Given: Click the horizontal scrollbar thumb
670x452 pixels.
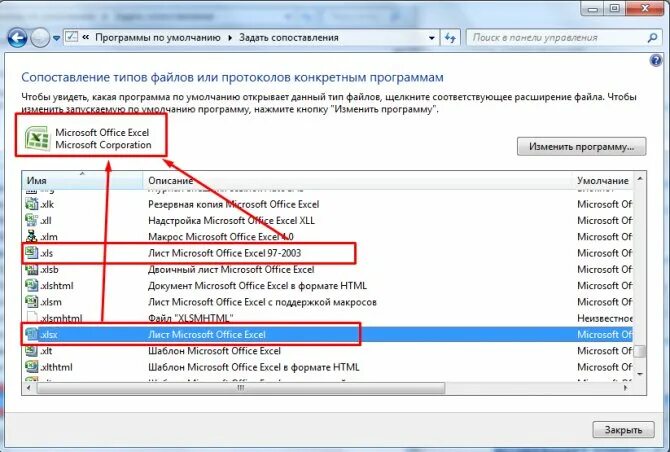Looking at the screenshot, I should [x=241, y=388].
